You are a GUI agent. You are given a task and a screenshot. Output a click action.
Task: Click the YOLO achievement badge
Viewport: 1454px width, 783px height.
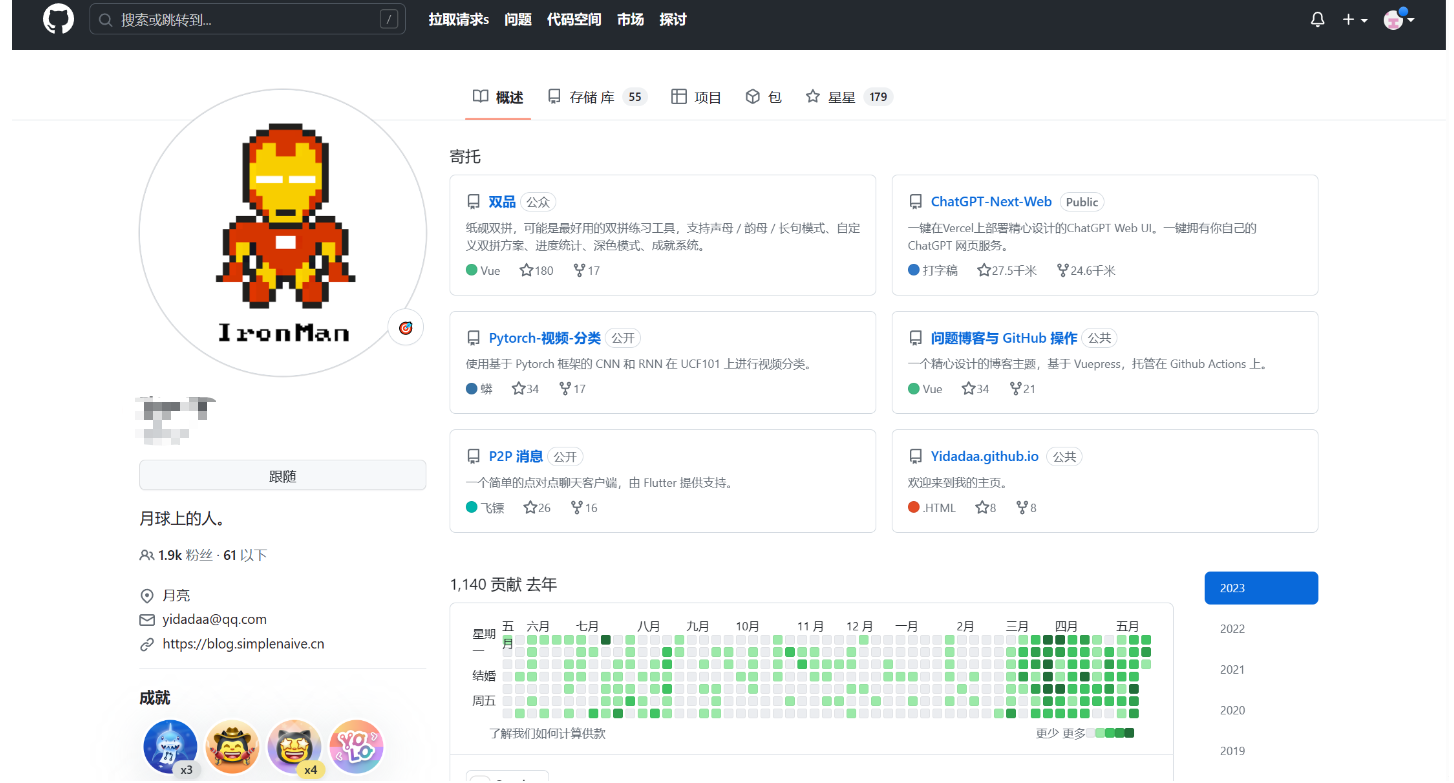click(x=356, y=747)
